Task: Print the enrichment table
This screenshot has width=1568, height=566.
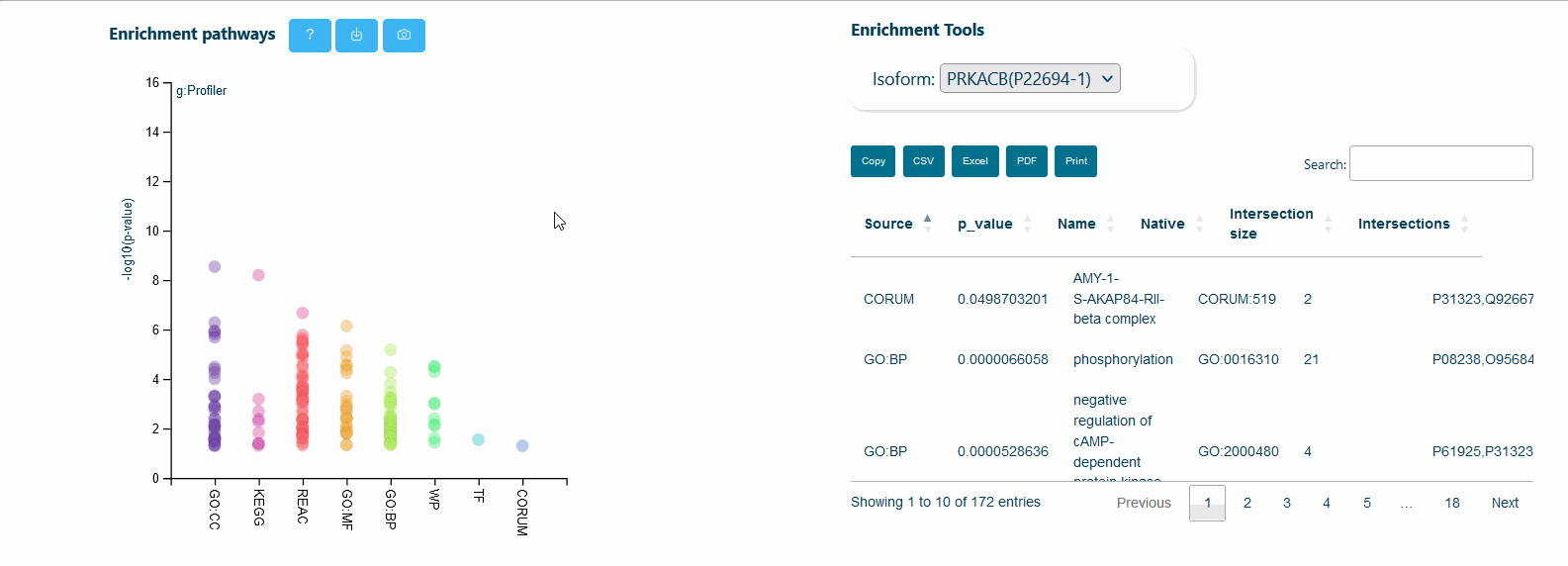Action: [1075, 161]
